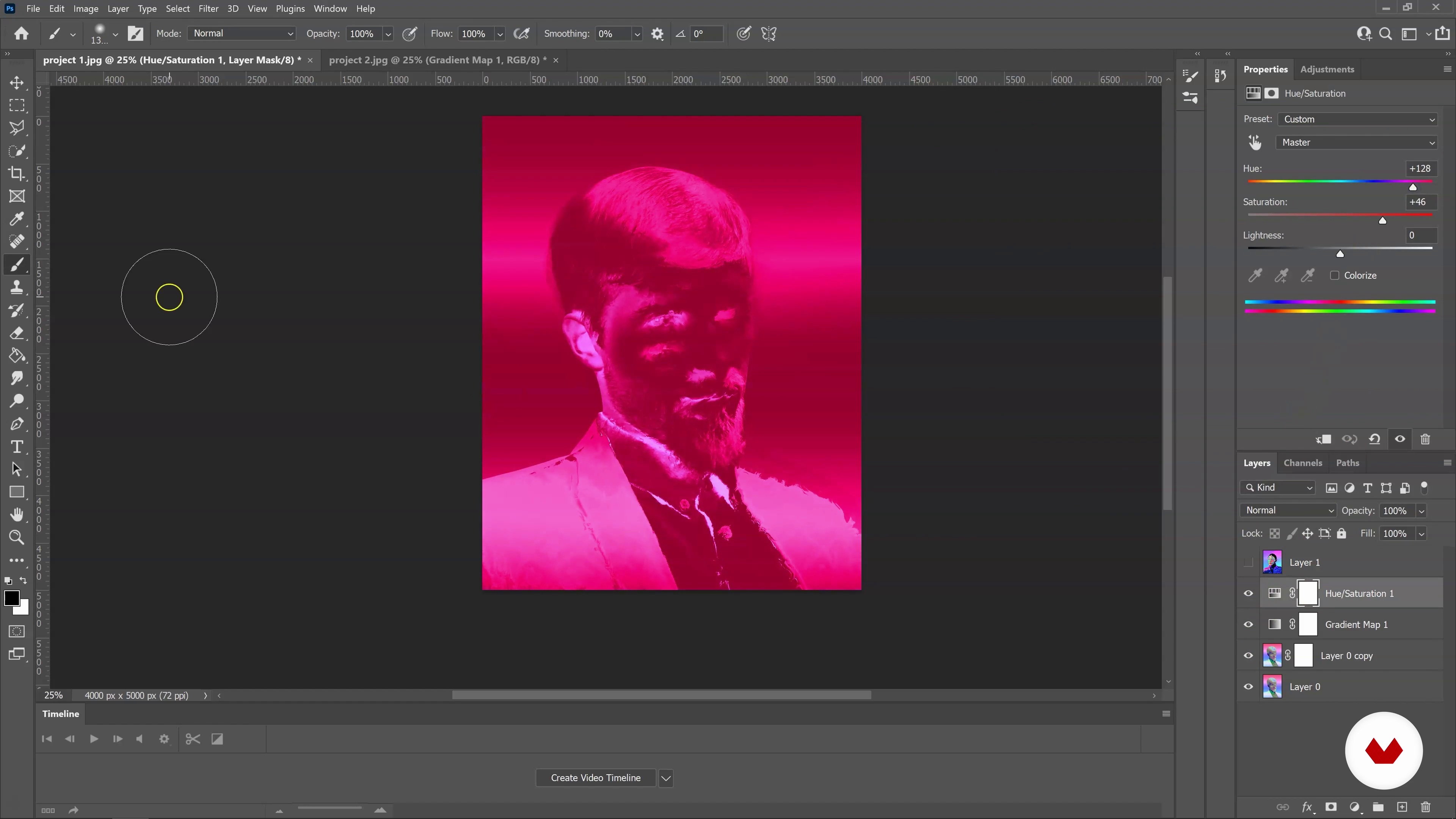This screenshot has width=1456, height=819.
Task: Select the Horizontal Type tool
Action: pyautogui.click(x=17, y=447)
